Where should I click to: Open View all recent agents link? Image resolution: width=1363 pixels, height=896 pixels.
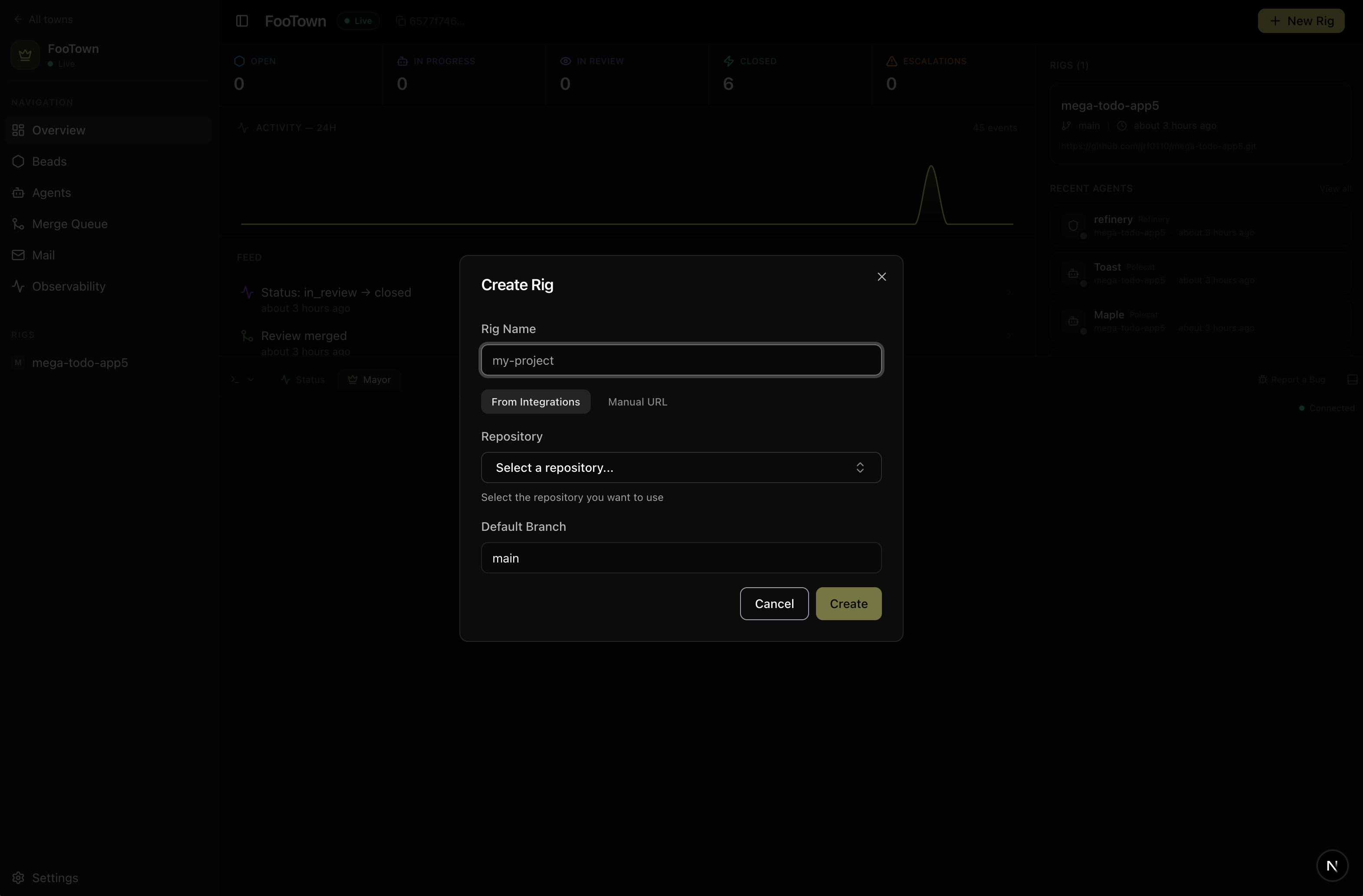tap(1336, 189)
